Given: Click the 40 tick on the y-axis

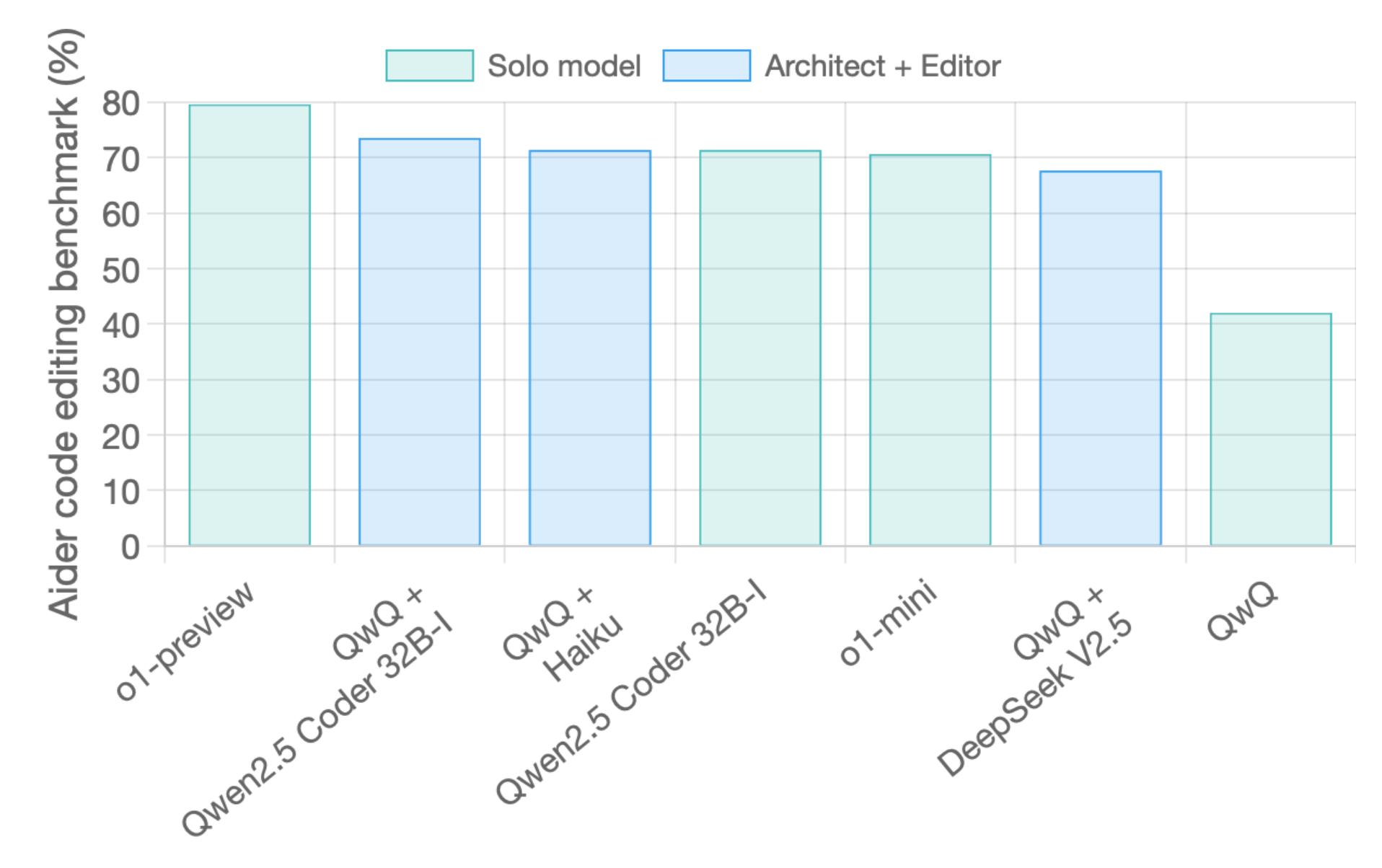Looking at the screenshot, I should pyautogui.click(x=120, y=325).
